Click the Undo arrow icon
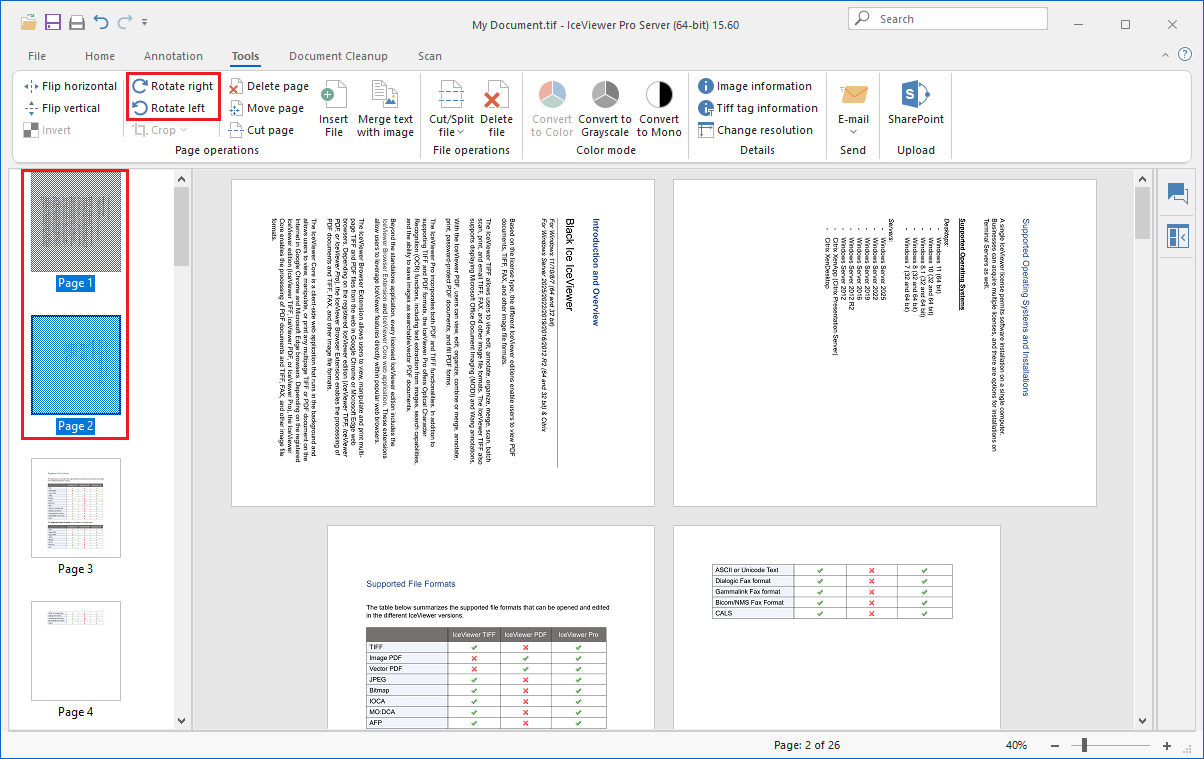Viewport: 1204px width, 759px height. [x=101, y=20]
